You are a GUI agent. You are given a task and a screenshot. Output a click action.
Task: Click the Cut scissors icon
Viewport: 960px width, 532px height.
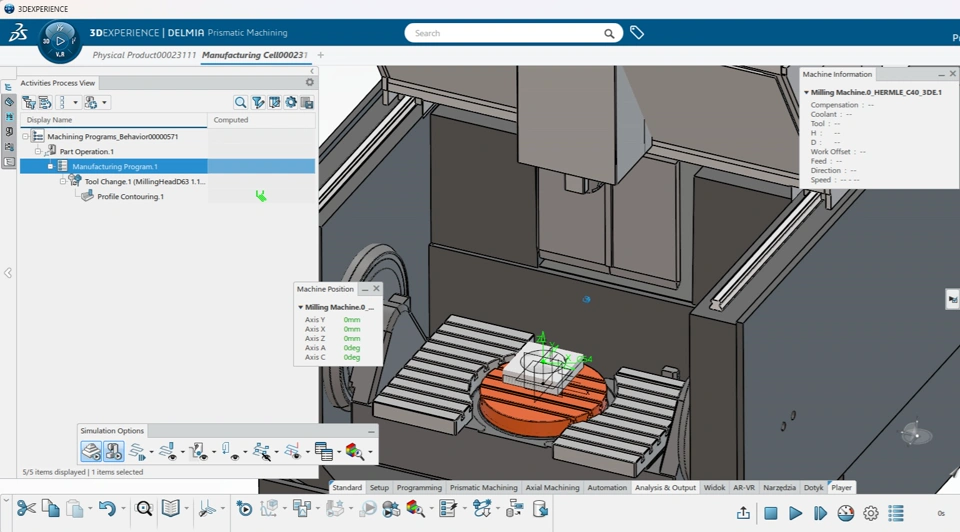click(26, 508)
